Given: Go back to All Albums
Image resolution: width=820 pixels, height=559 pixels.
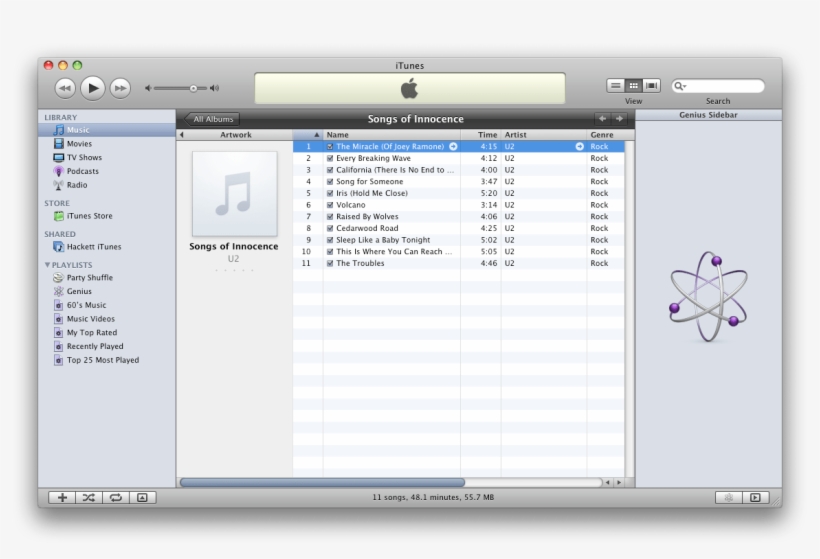Looking at the screenshot, I should (x=212, y=119).
